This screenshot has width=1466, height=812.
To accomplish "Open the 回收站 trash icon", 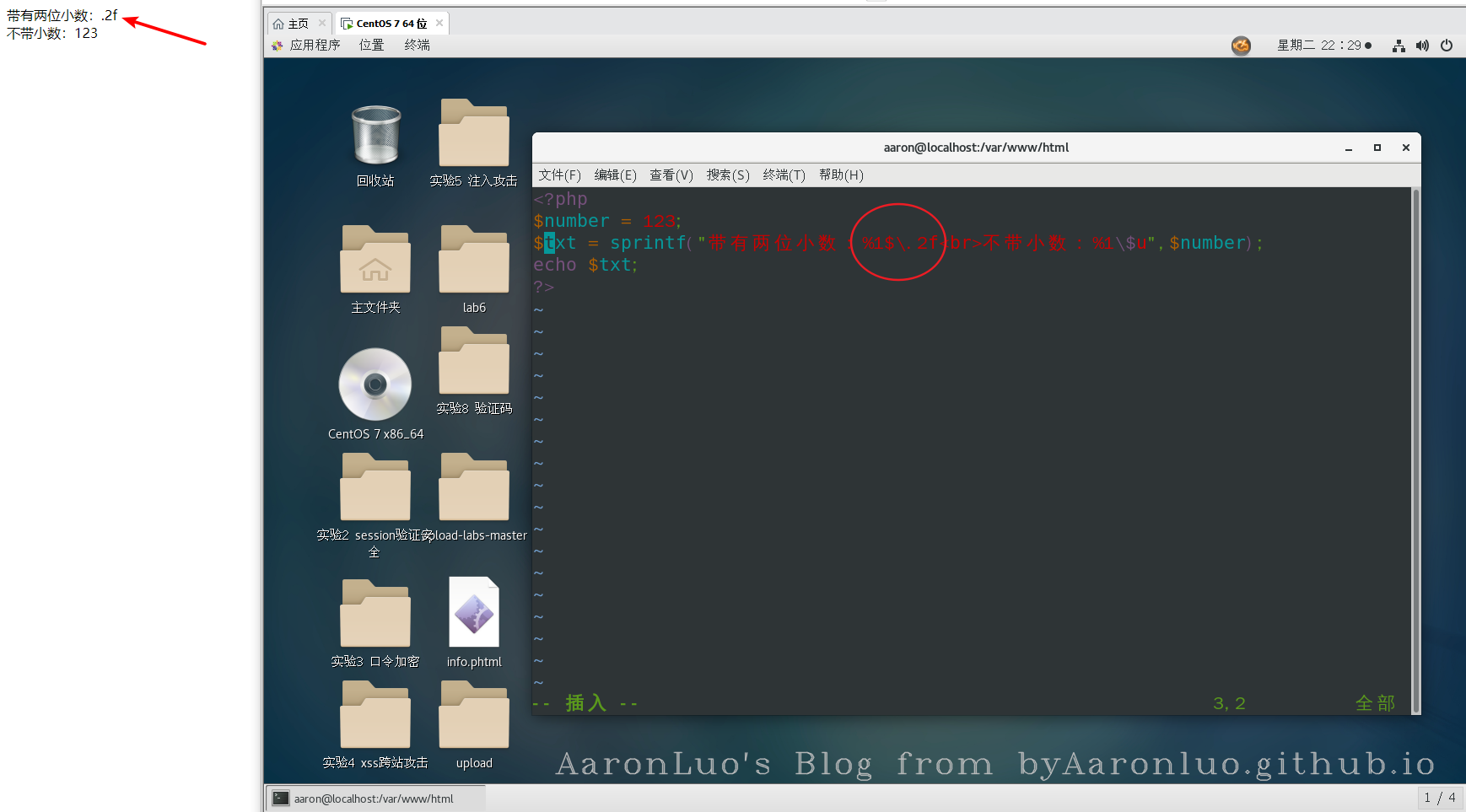I will [x=375, y=136].
